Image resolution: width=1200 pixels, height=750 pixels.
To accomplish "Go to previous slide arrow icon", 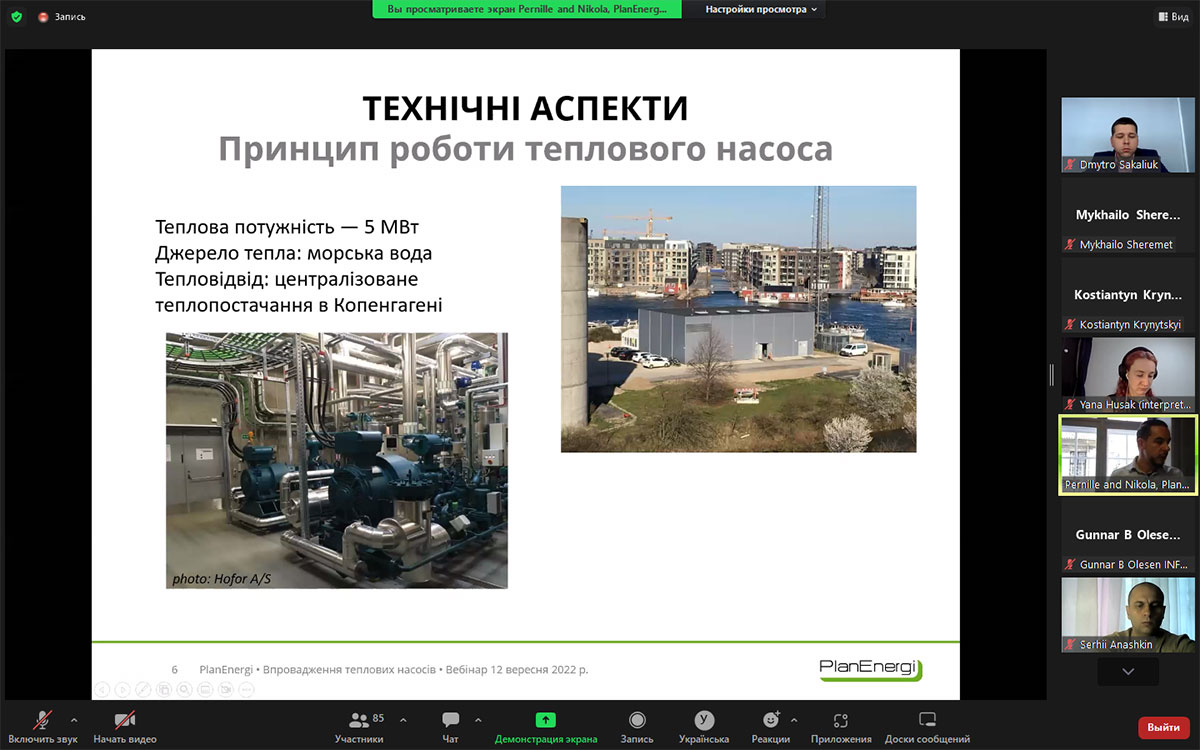I will pyautogui.click(x=101, y=689).
